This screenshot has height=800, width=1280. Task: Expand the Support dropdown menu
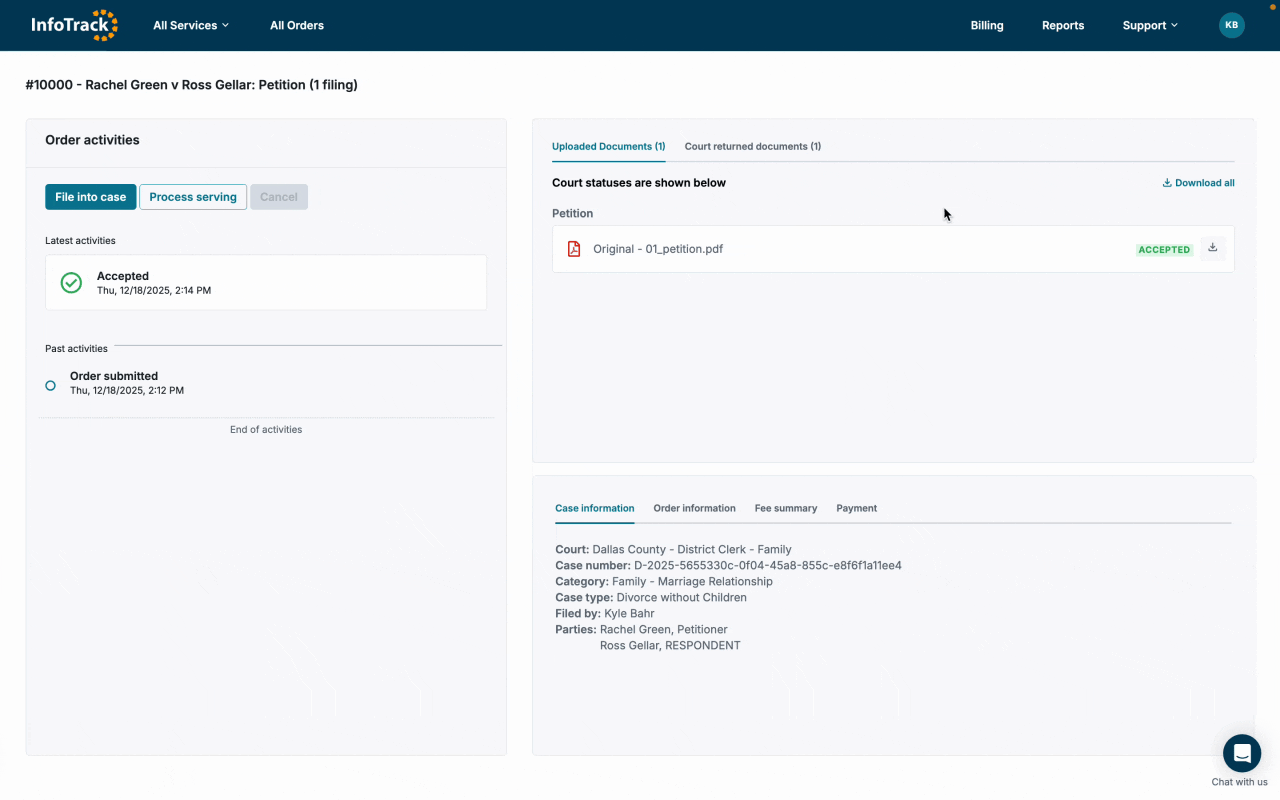click(x=1150, y=25)
